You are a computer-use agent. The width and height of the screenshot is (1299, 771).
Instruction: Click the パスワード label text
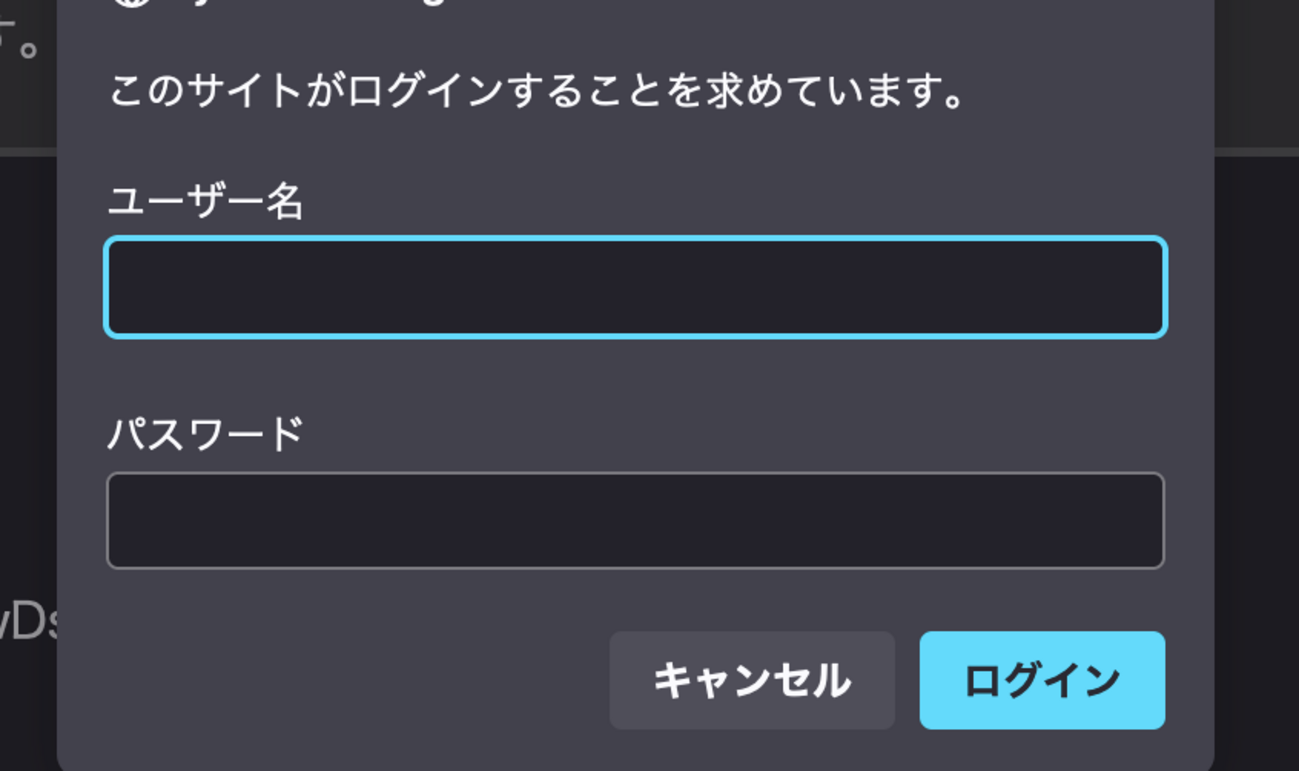[x=205, y=435]
